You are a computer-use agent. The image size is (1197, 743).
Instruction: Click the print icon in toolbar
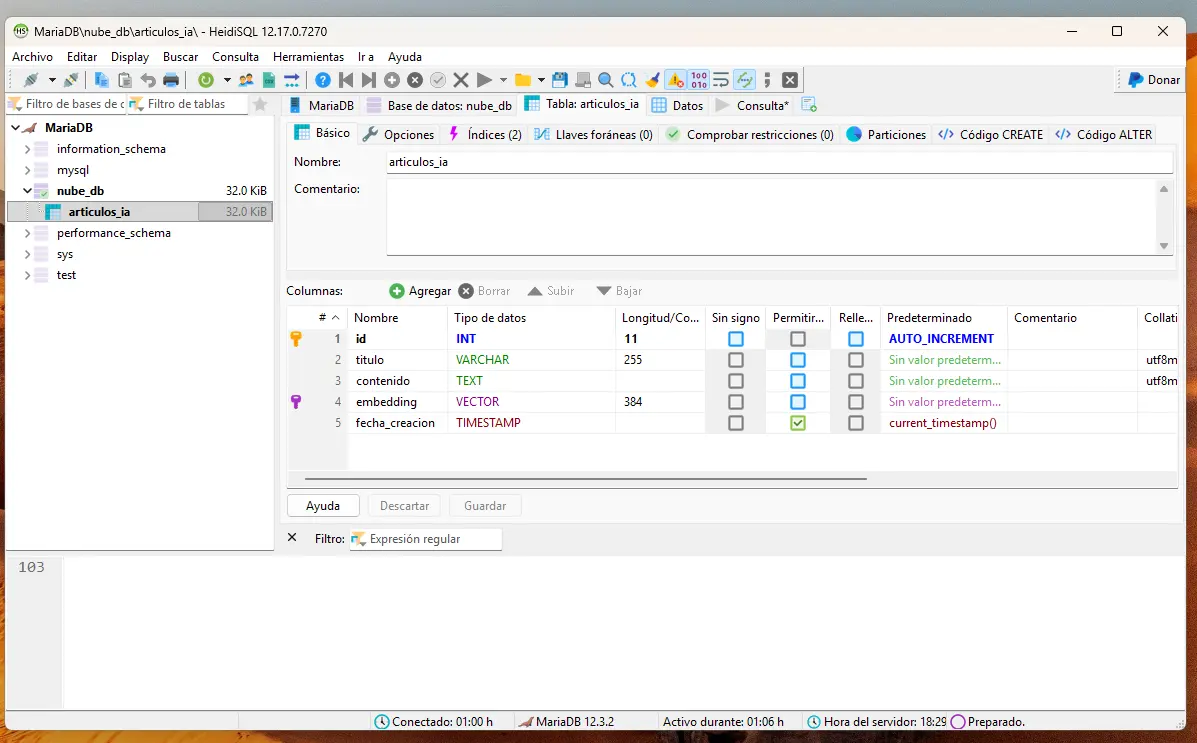pyautogui.click(x=171, y=79)
